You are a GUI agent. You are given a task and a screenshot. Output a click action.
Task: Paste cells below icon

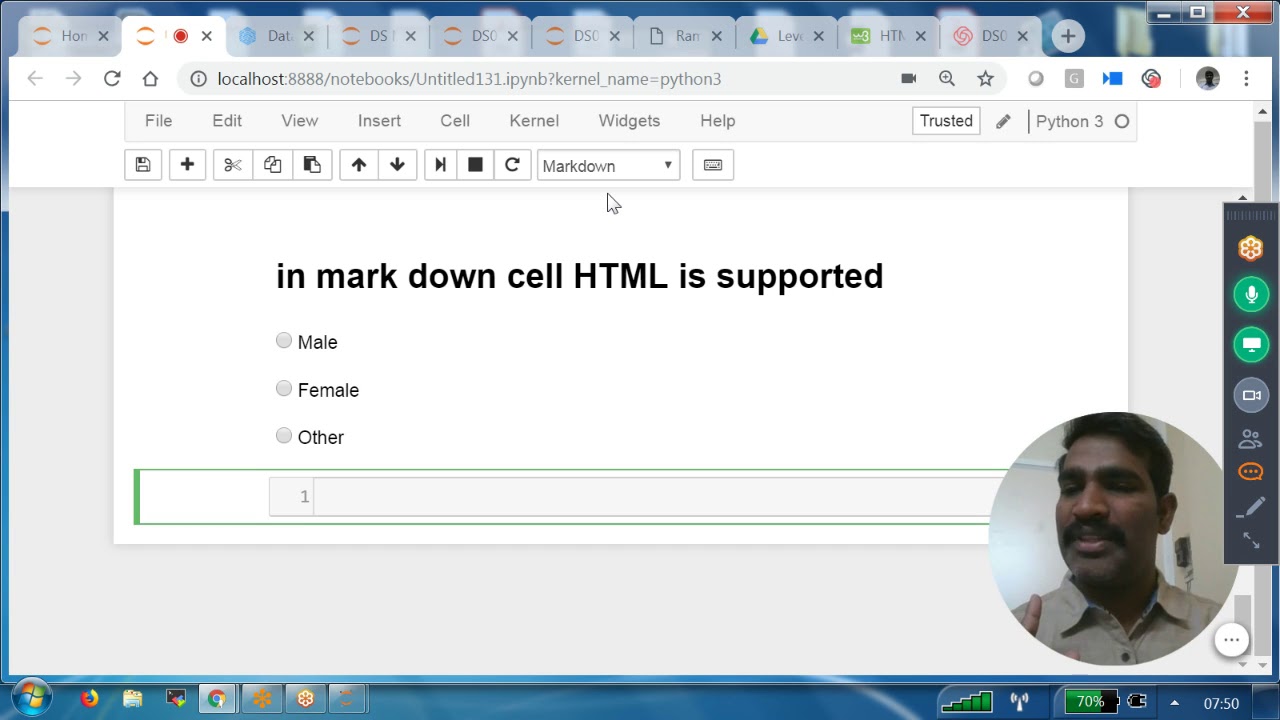[312, 165]
